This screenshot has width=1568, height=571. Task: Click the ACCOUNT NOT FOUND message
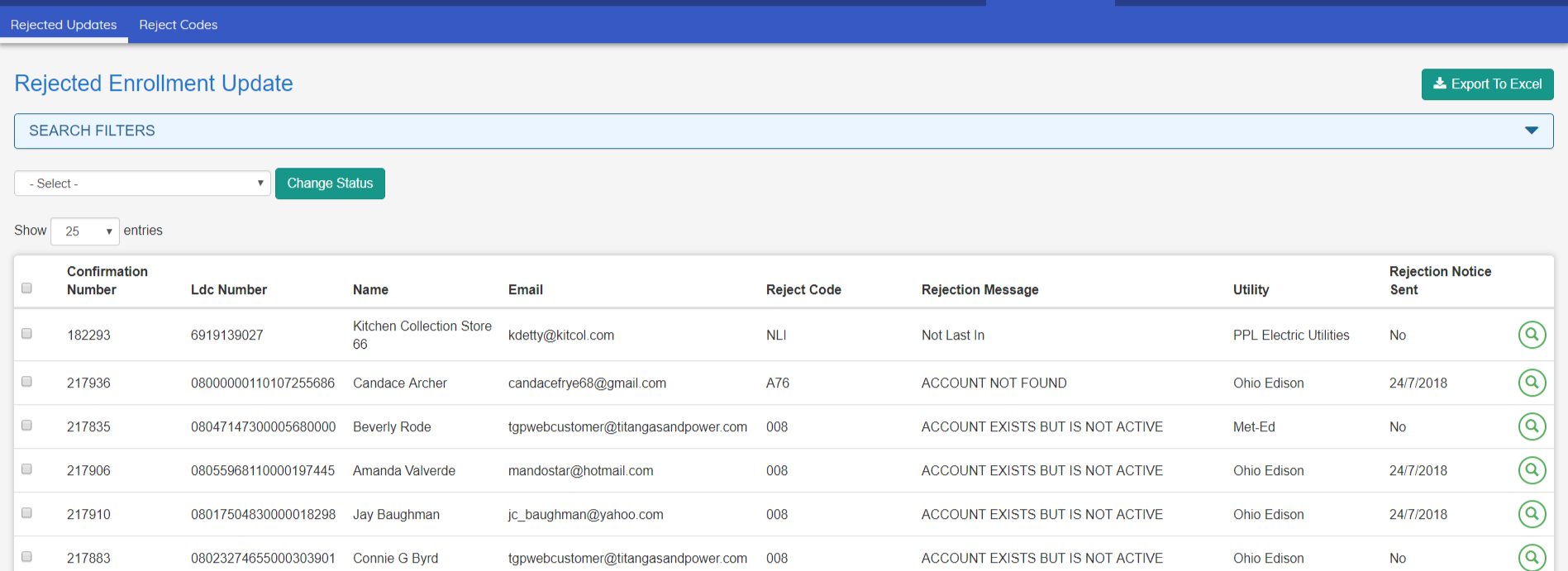click(994, 383)
